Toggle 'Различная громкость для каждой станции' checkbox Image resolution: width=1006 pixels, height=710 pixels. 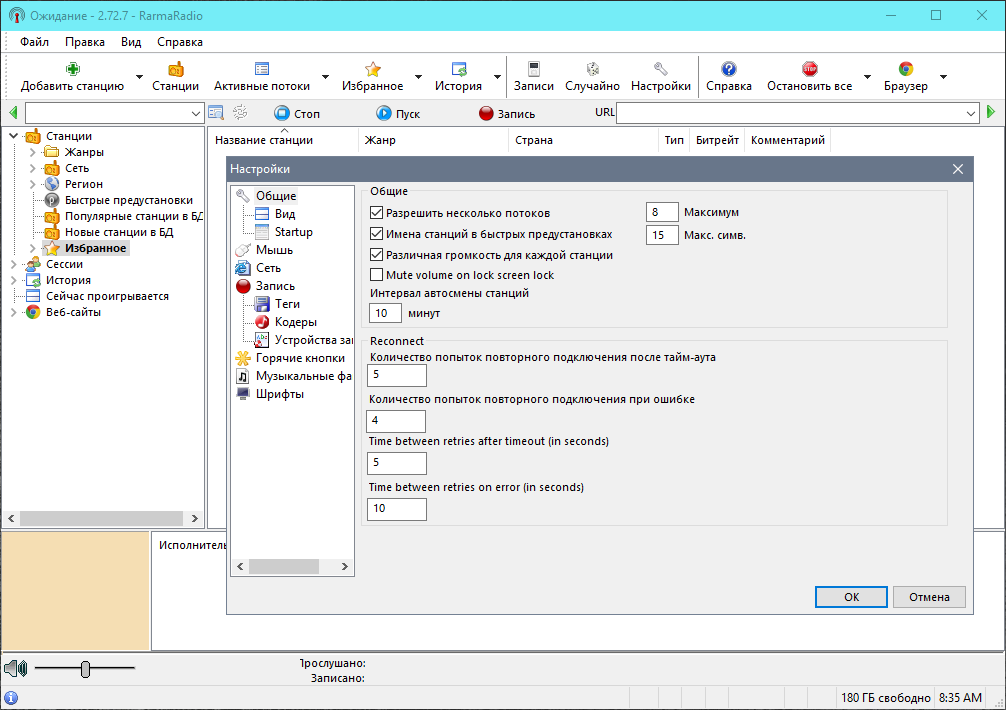(x=377, y=255)
